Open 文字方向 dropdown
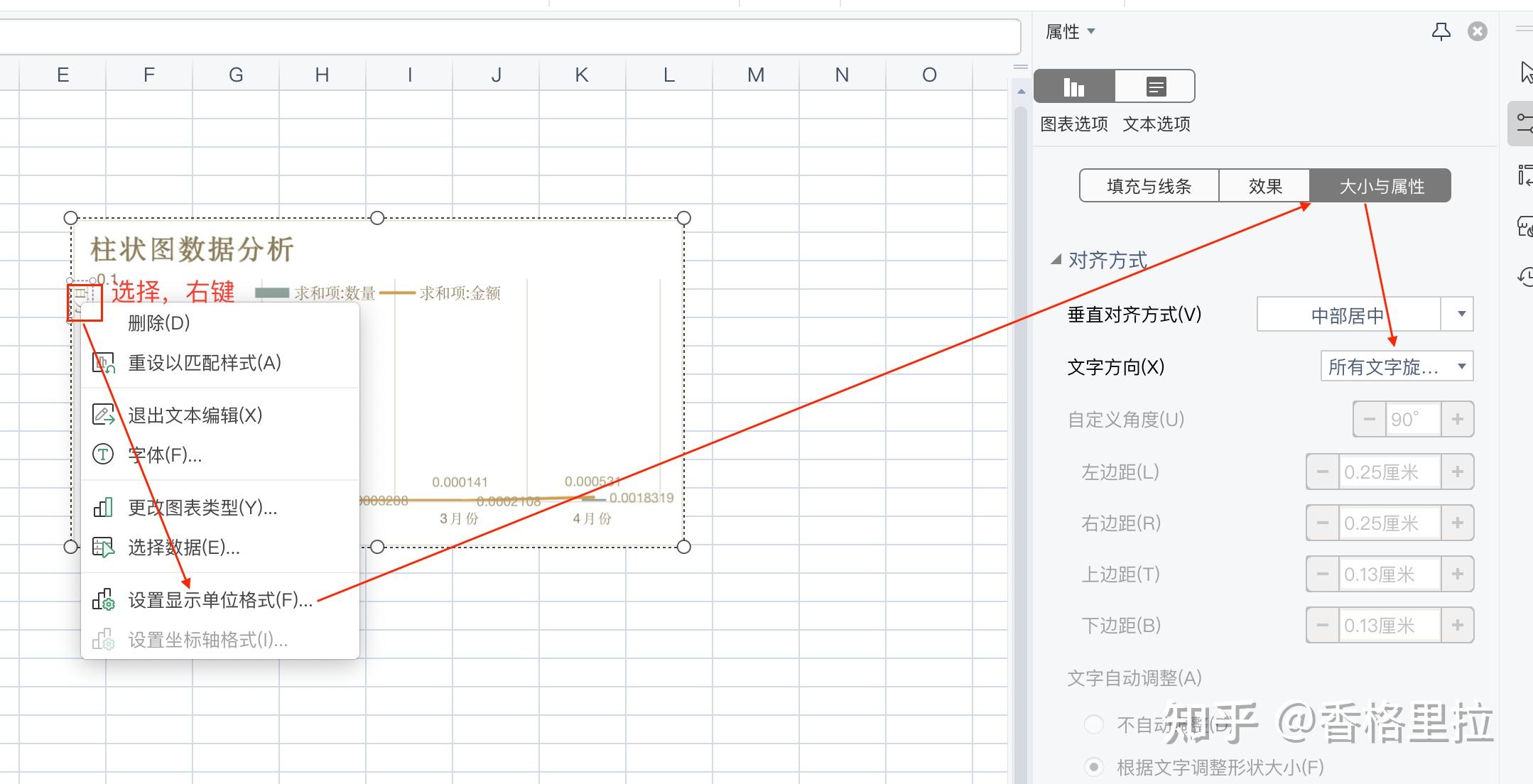The image size is (1533, 784). [x=1397, y=366]
